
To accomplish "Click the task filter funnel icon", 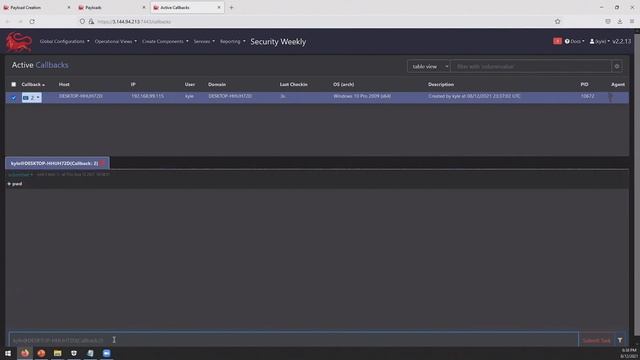I will click(x=620, y=340).
